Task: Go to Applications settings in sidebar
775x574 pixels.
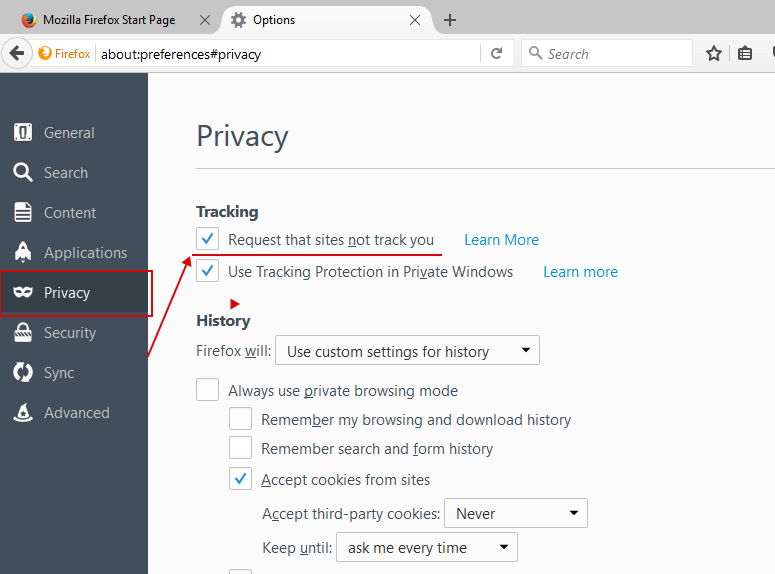Action: point(85,253)
